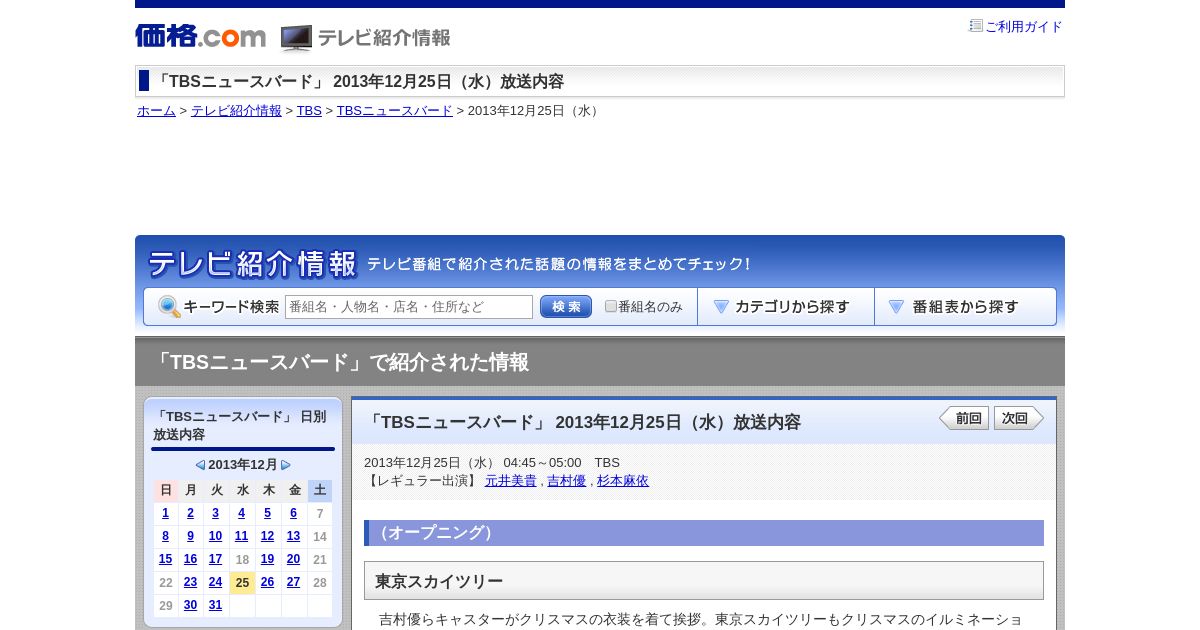1200x630 pixels.
Task: Select December 3 in the calendar
Action: pyautogui.click(x=216, y=513)
